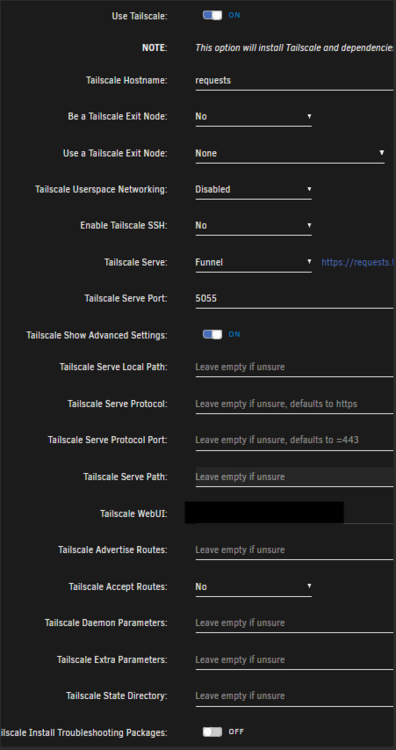Open the Tailscale Userspace Networking dropdown

pos(253,189)
